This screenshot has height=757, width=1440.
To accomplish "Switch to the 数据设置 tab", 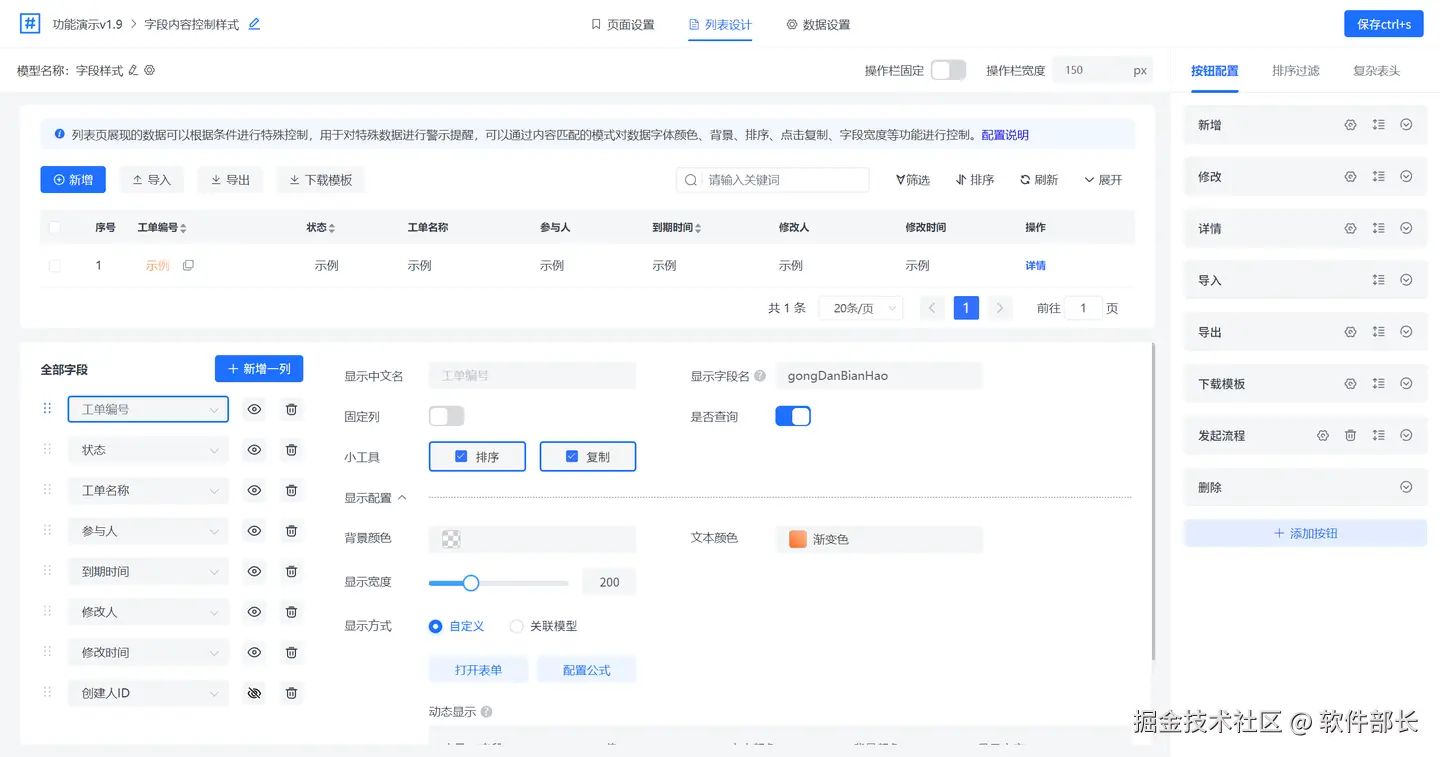I will point(818,24).
